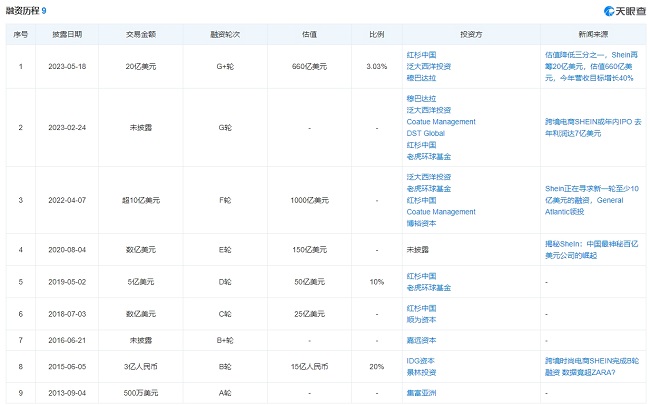Click the 融资历程 9 section heading
This screenshot has width=650, height=405.
pyautogui.click(x=26, y=11)
